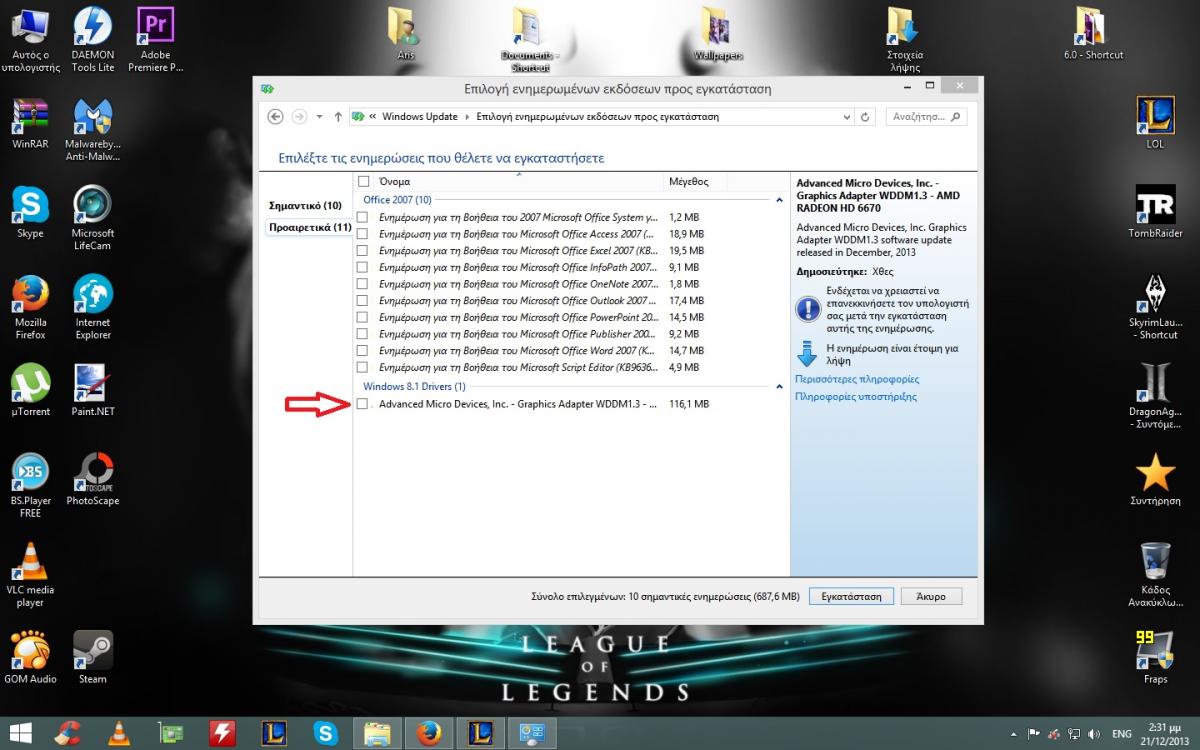Open the address bar history dropdown
This screenshot has width=1200, height=750.
point(847,117)
